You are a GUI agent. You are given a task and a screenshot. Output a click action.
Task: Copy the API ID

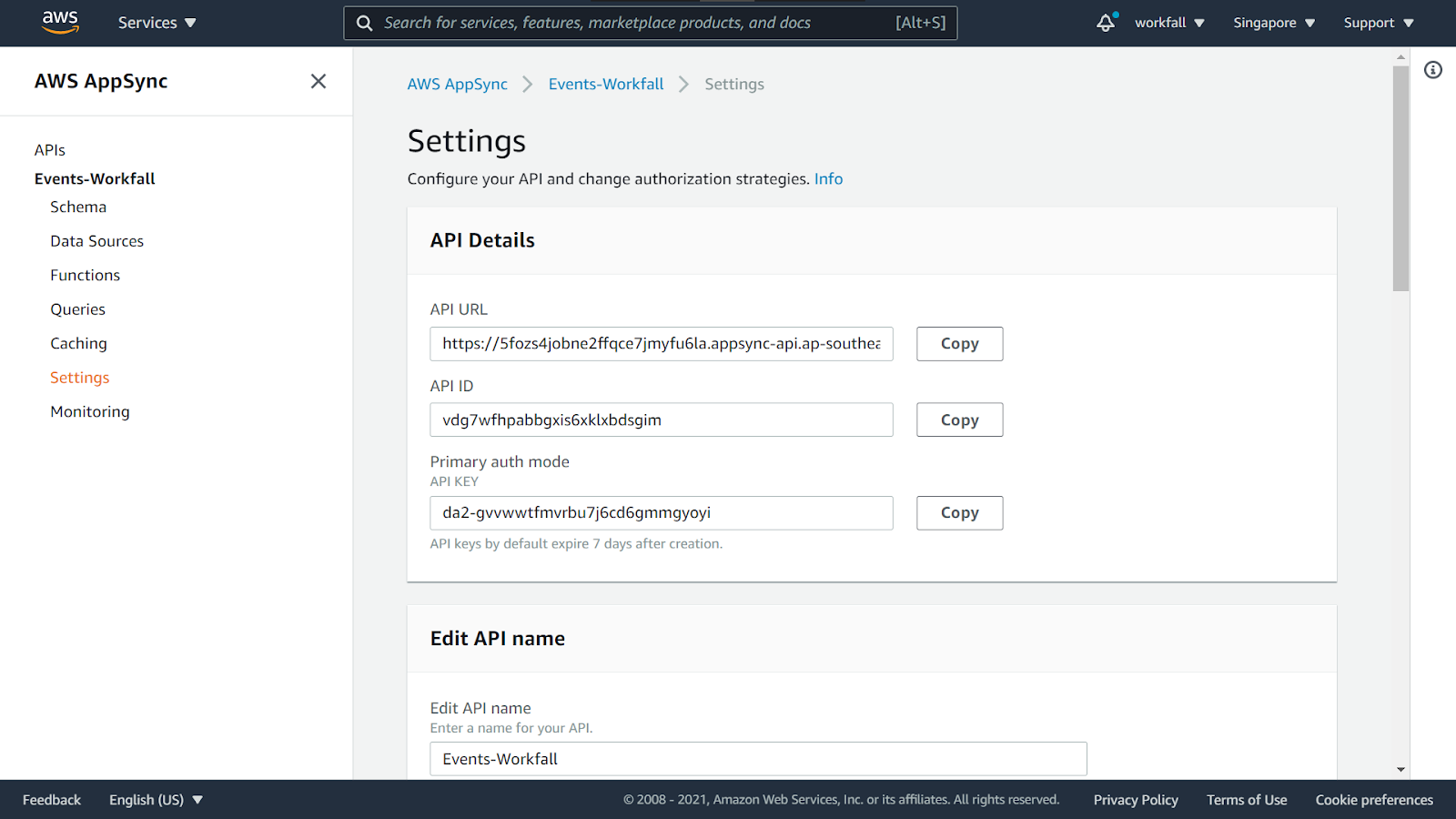click(x=960, y=420)
